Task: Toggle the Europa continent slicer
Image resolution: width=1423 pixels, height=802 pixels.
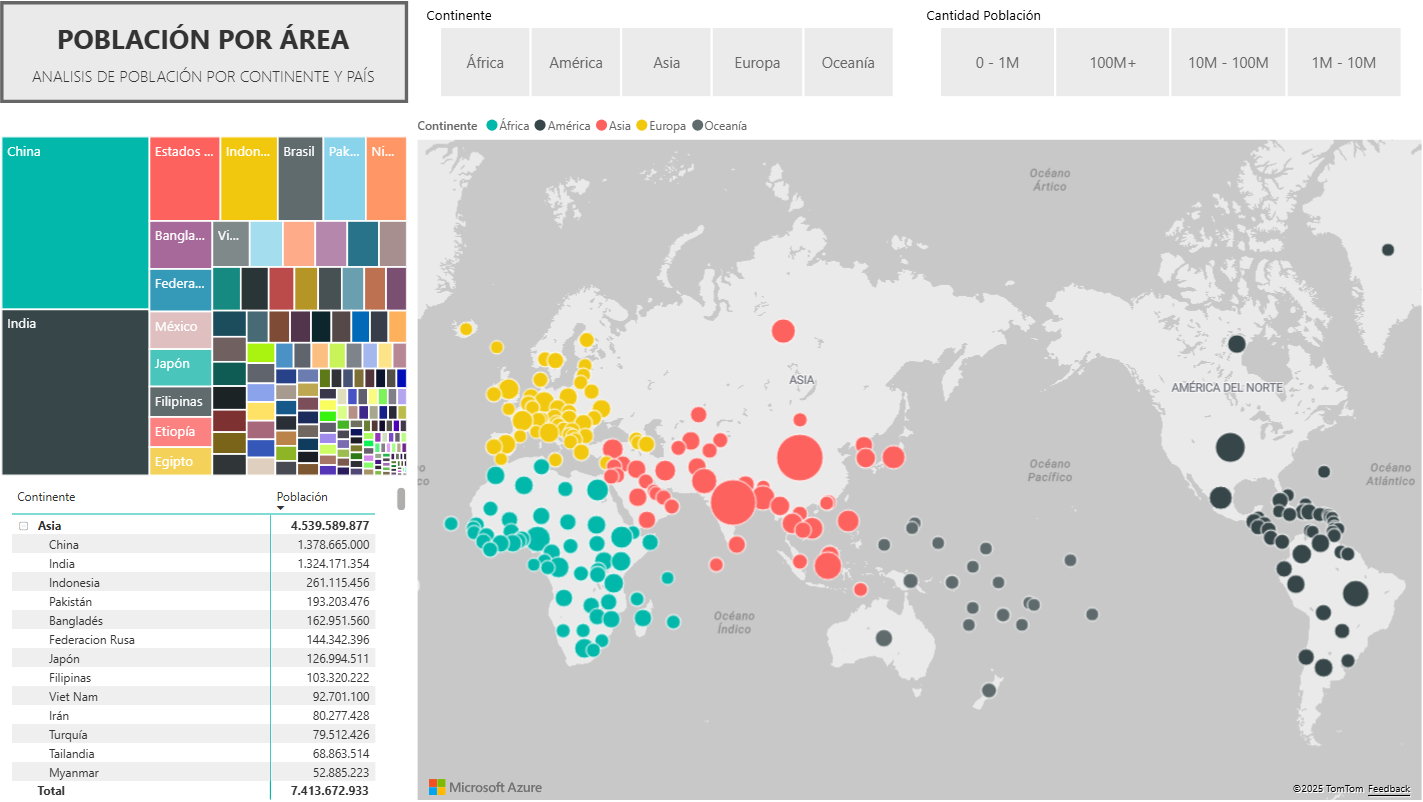Action: (x=757, y=62)
